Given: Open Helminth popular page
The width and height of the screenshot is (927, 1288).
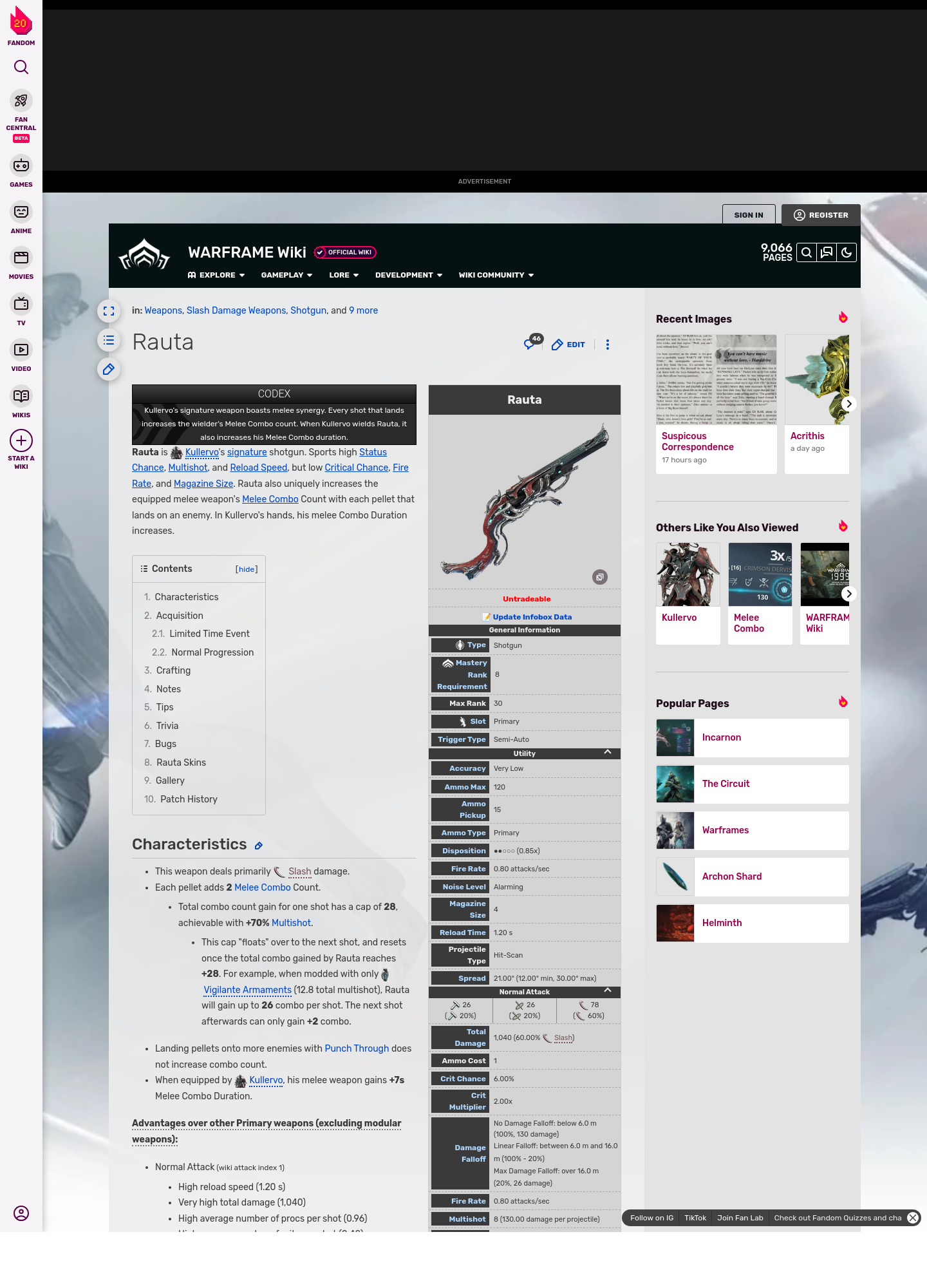Looking at the screenshot, I should [753, 923].
